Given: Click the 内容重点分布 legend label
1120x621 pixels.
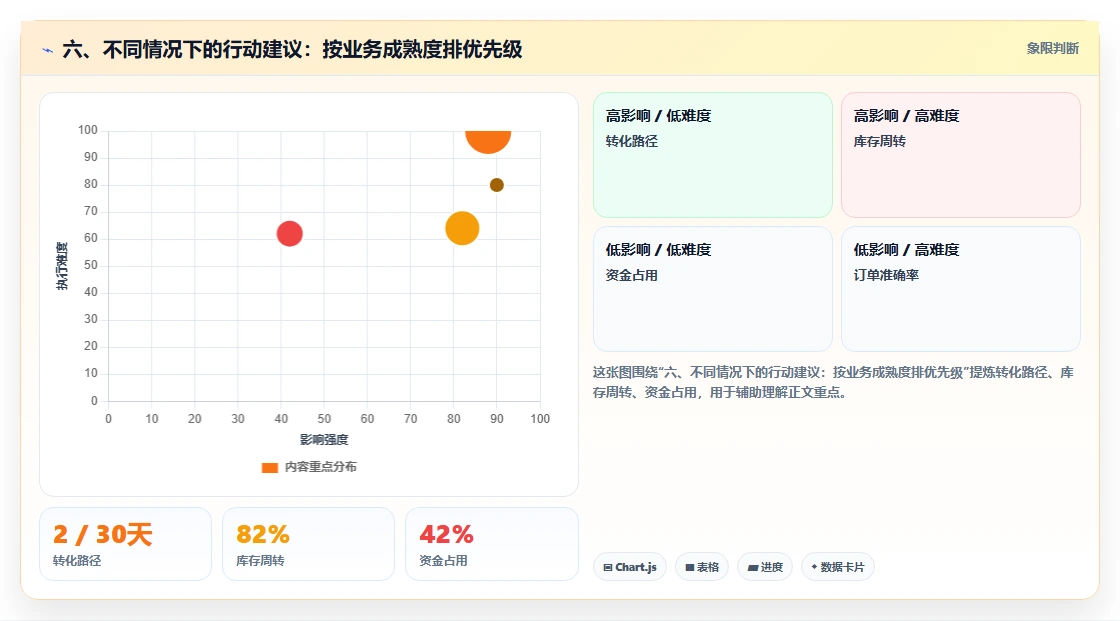Looking at the screenshot, I should pyautogui.click(x=320, y=467).
